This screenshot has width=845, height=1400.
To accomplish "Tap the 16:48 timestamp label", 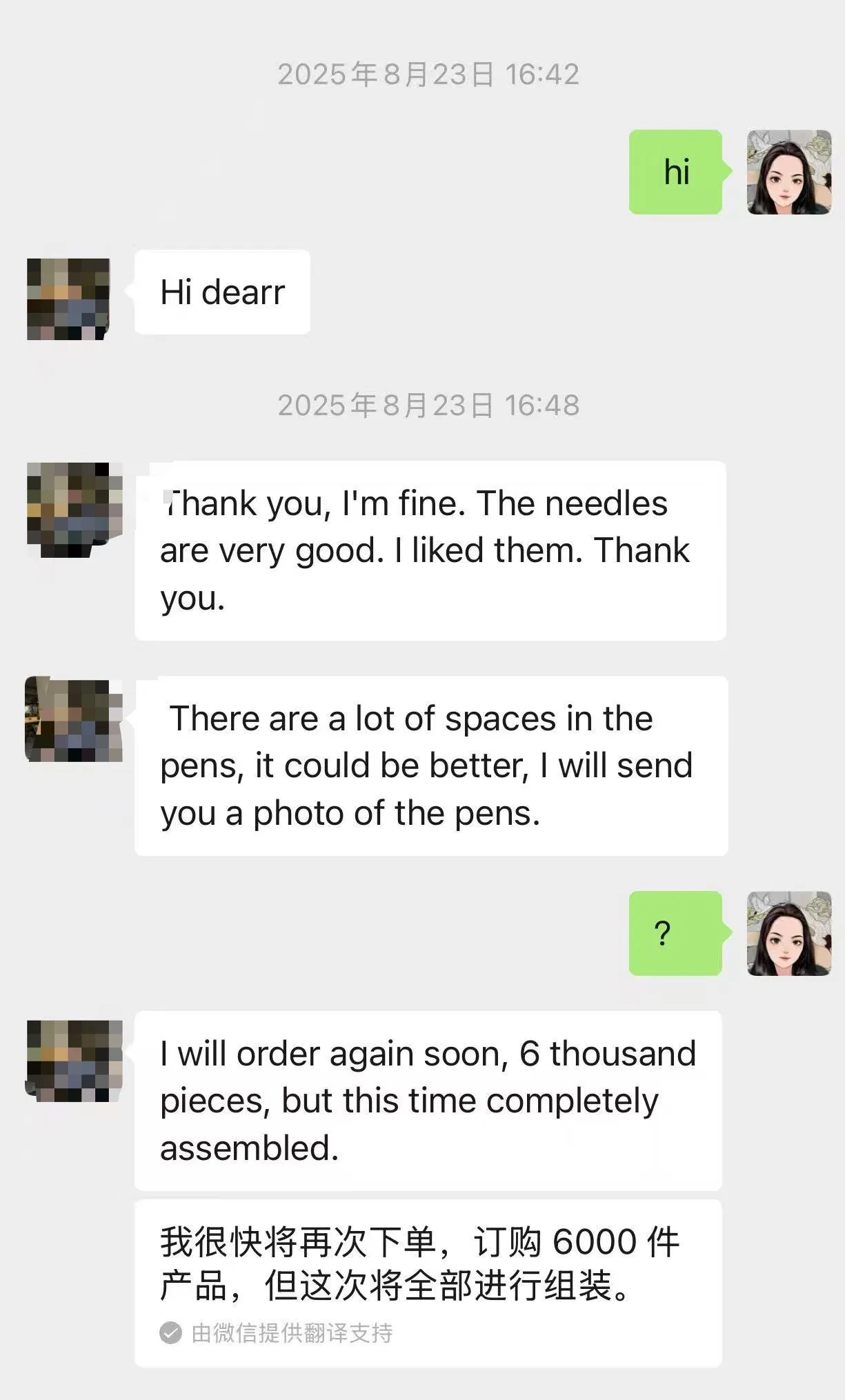I will (428, 406).
